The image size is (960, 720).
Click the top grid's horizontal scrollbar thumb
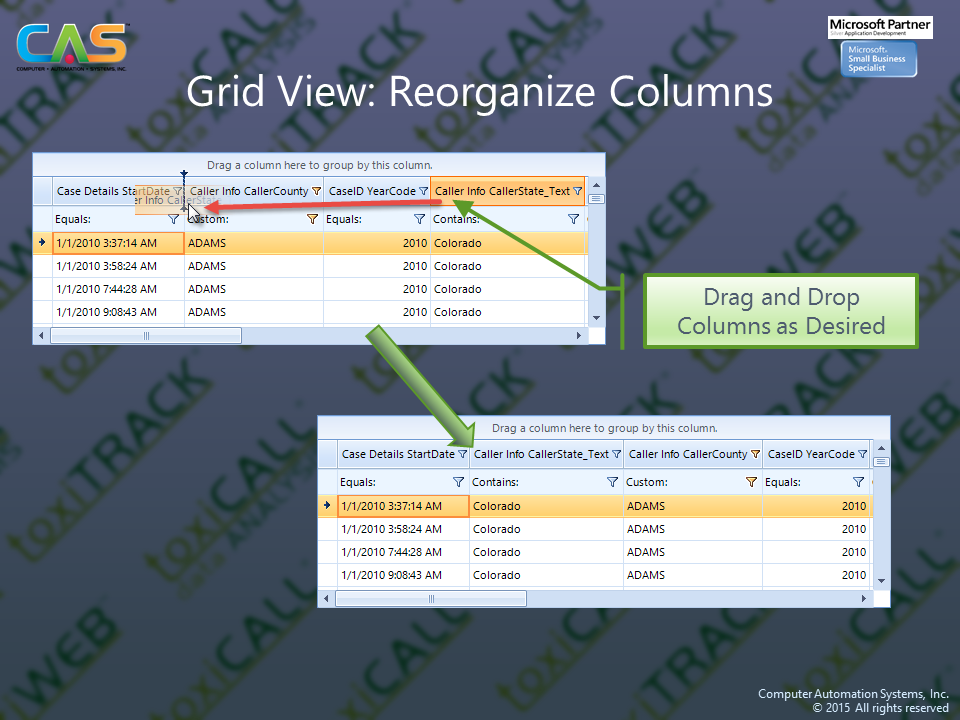146,336
